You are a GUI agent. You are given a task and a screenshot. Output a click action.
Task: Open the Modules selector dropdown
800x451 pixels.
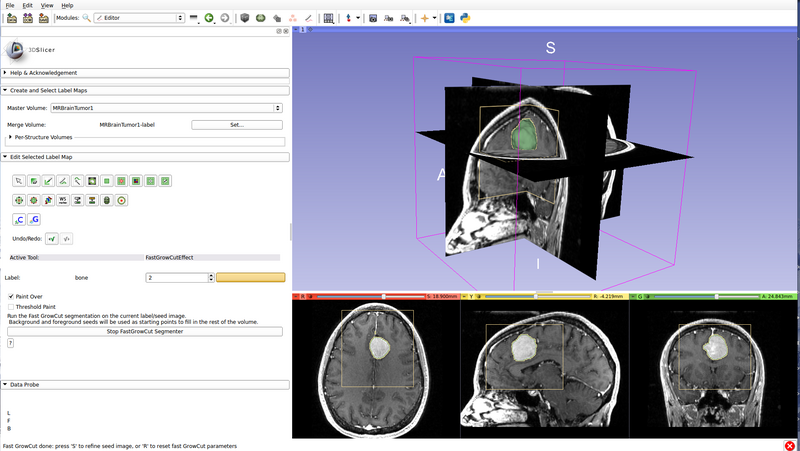[138, 18]
